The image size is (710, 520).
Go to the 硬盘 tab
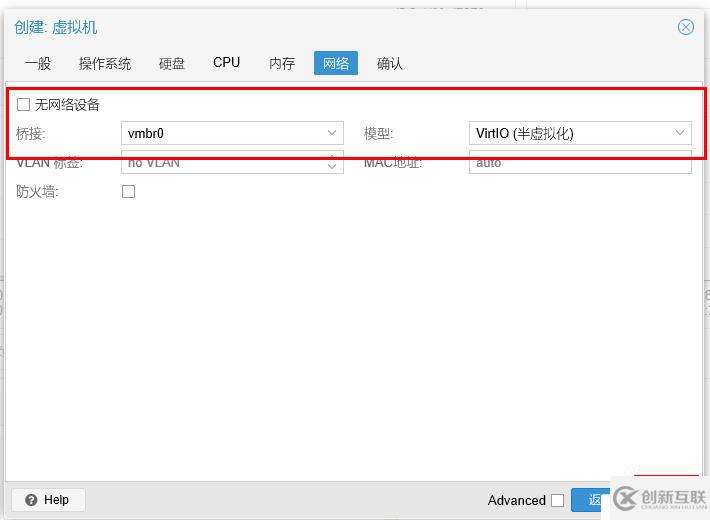point(171,63)
